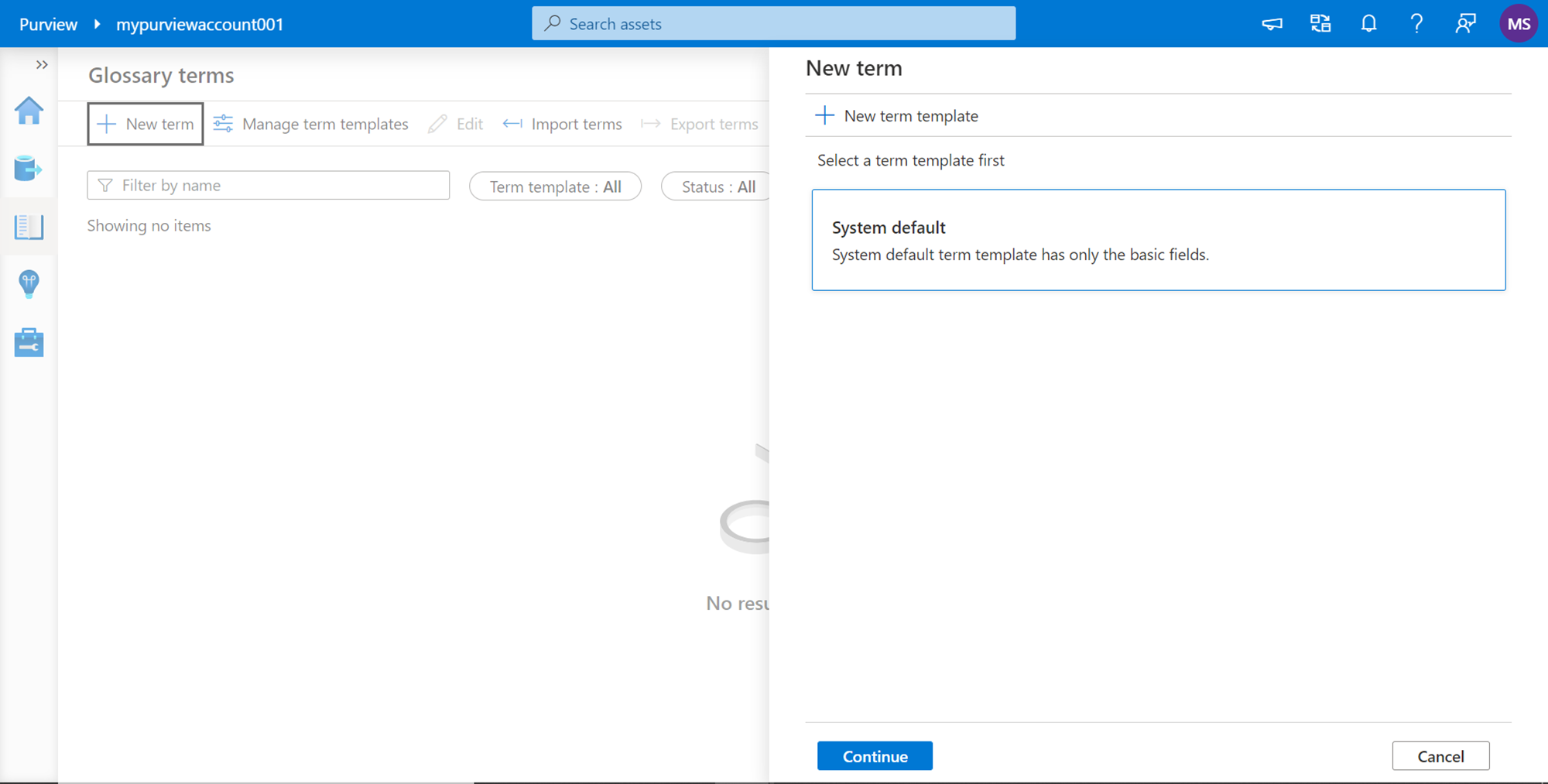Viewport: 1548px width, 784px height.
Task: Open the release notes megaphone icon
Action: pyautogui.click(x=1272, y=24)
